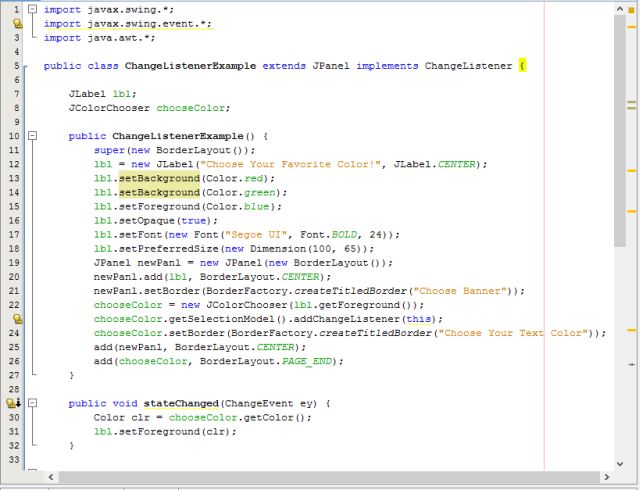Click the vertical scrollbar up arrow
The image size is (640, 490).
tap(620, 9)
